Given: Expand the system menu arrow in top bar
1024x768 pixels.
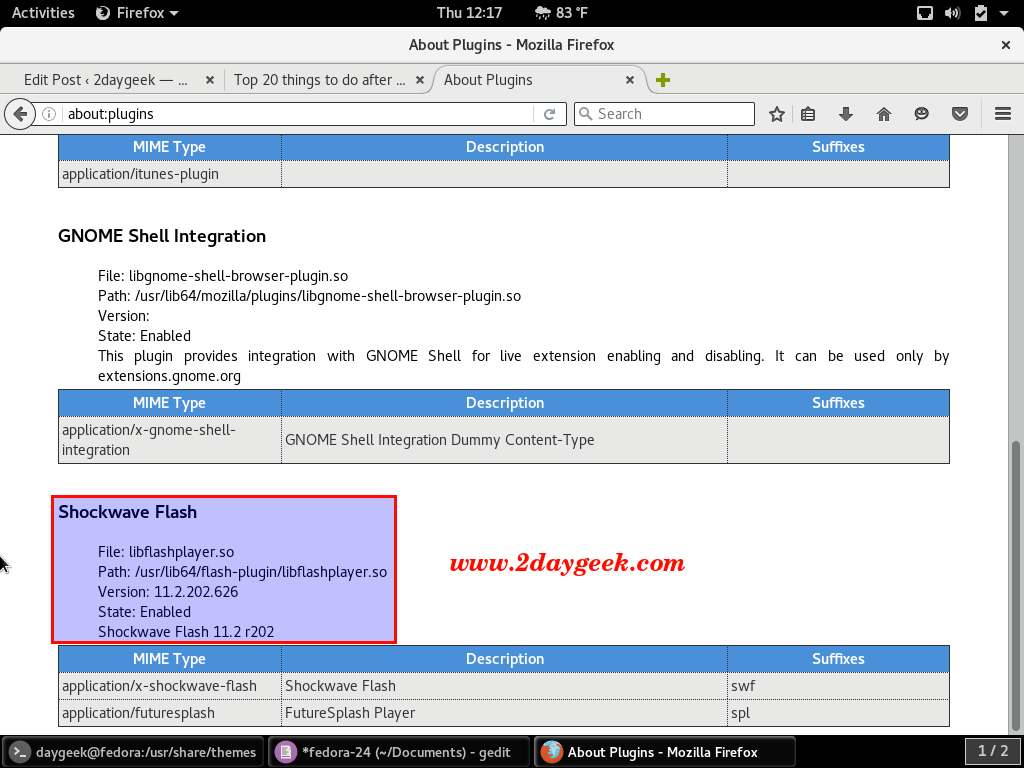Looking at the screenshot, I should [x=1004, y=13].
